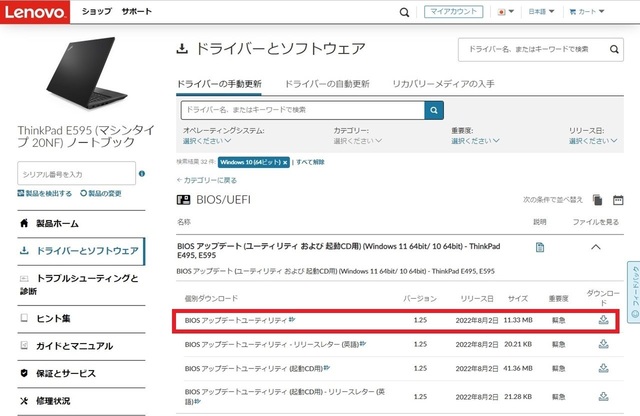Click the house icon next to 製品ホーム
Image resolution: width=640 pixels, height=416 pixels.
[24, 223]
